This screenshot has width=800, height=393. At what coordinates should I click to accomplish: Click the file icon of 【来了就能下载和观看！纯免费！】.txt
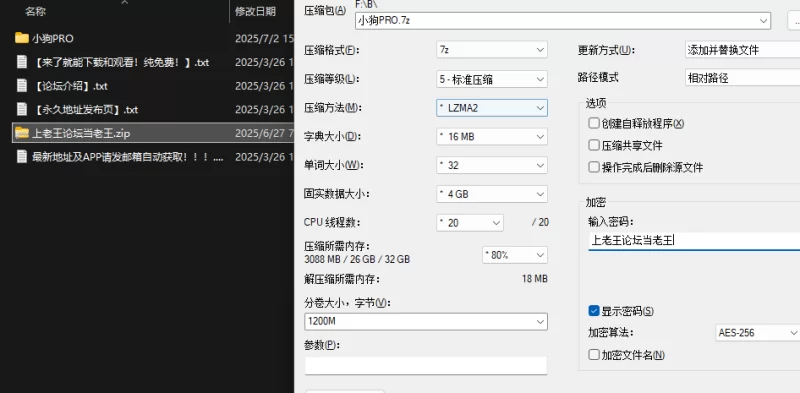[x=21, y=62]
